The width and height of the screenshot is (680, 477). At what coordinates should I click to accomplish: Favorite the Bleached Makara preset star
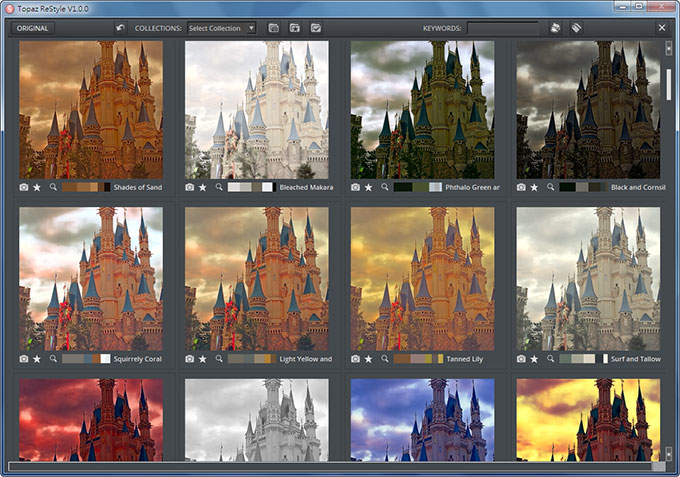click(x=203, y=187)
